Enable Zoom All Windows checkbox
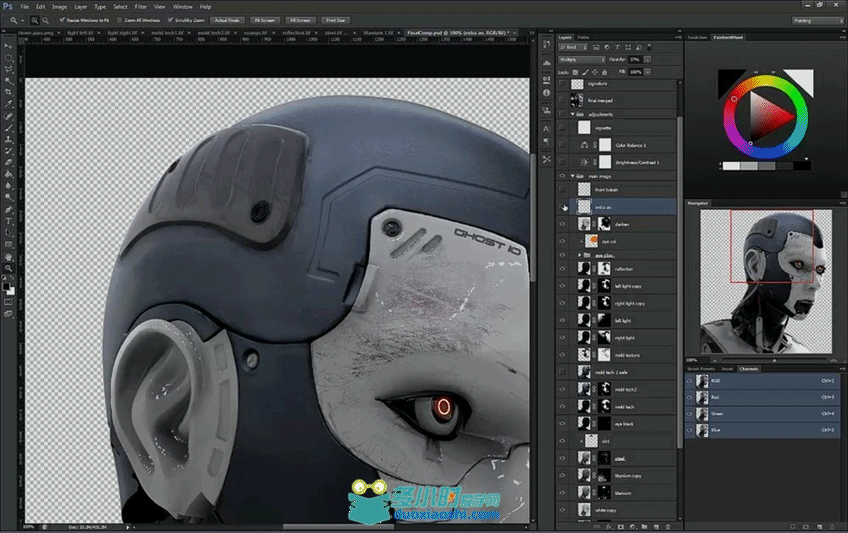Image resolution: width=848 pixels, height=533 pixels. point(120,20)
